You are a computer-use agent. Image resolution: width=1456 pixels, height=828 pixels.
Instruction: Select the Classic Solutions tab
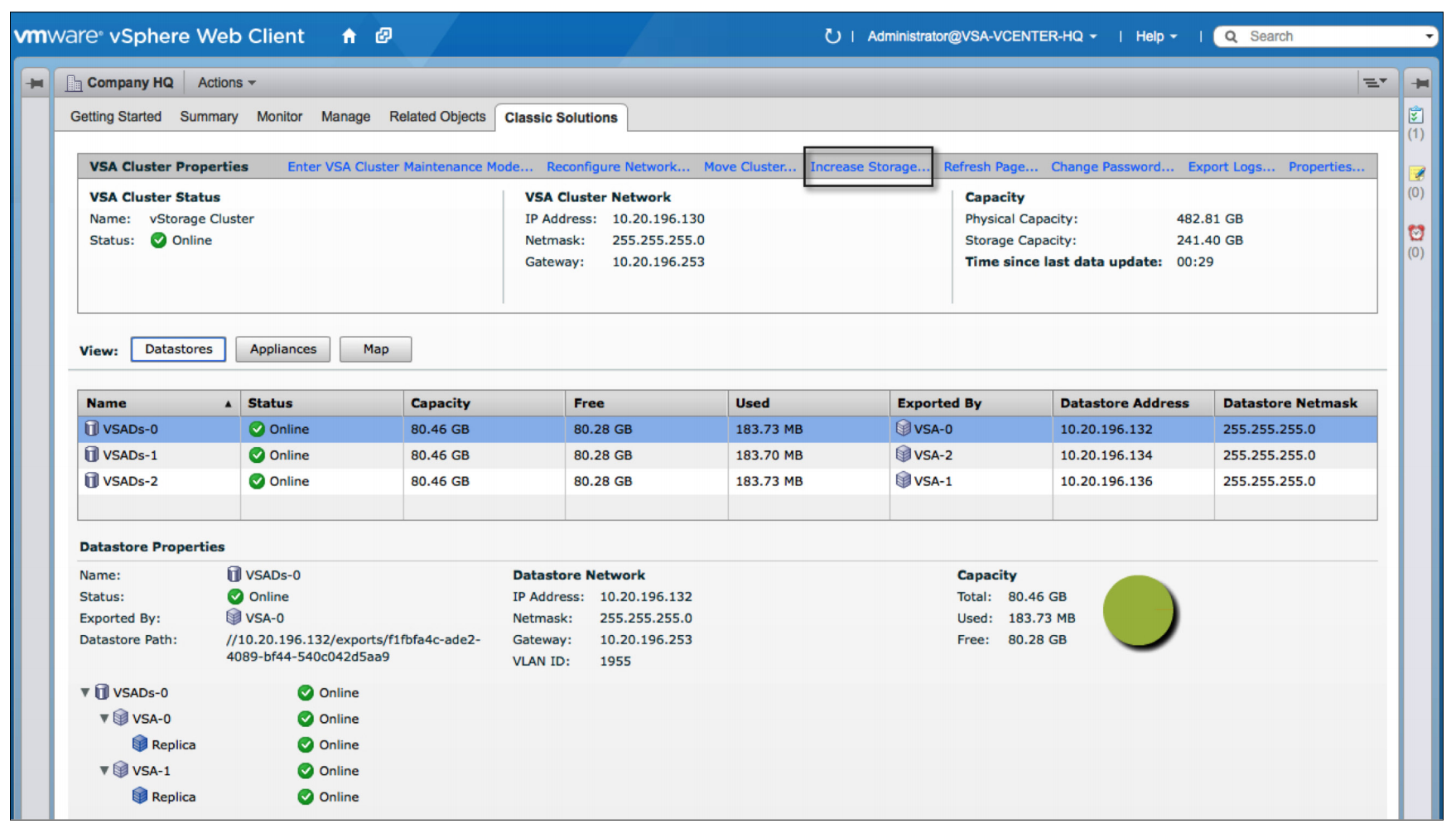click(x=561, y=118)
